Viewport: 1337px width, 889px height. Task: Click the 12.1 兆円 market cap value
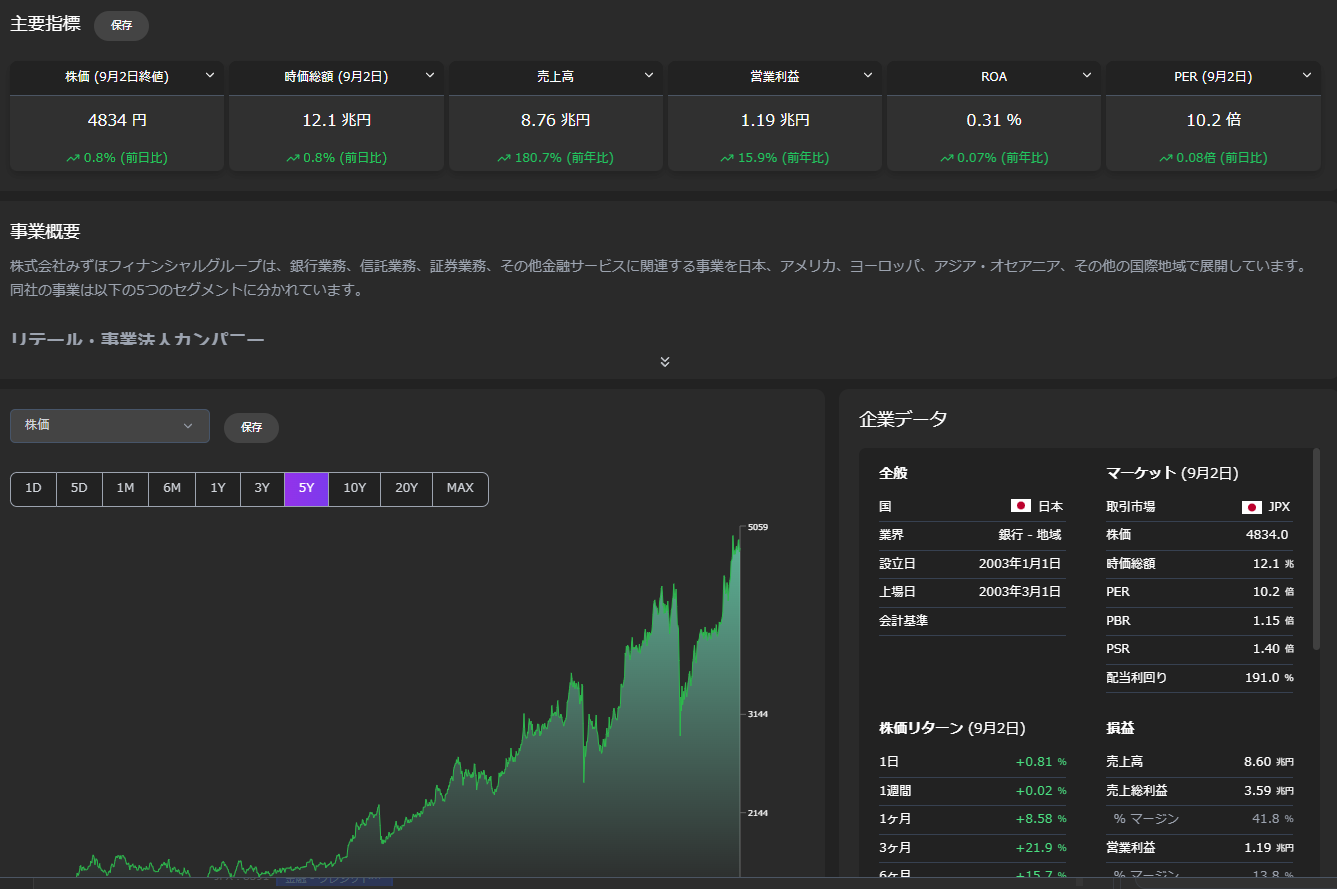337,120
